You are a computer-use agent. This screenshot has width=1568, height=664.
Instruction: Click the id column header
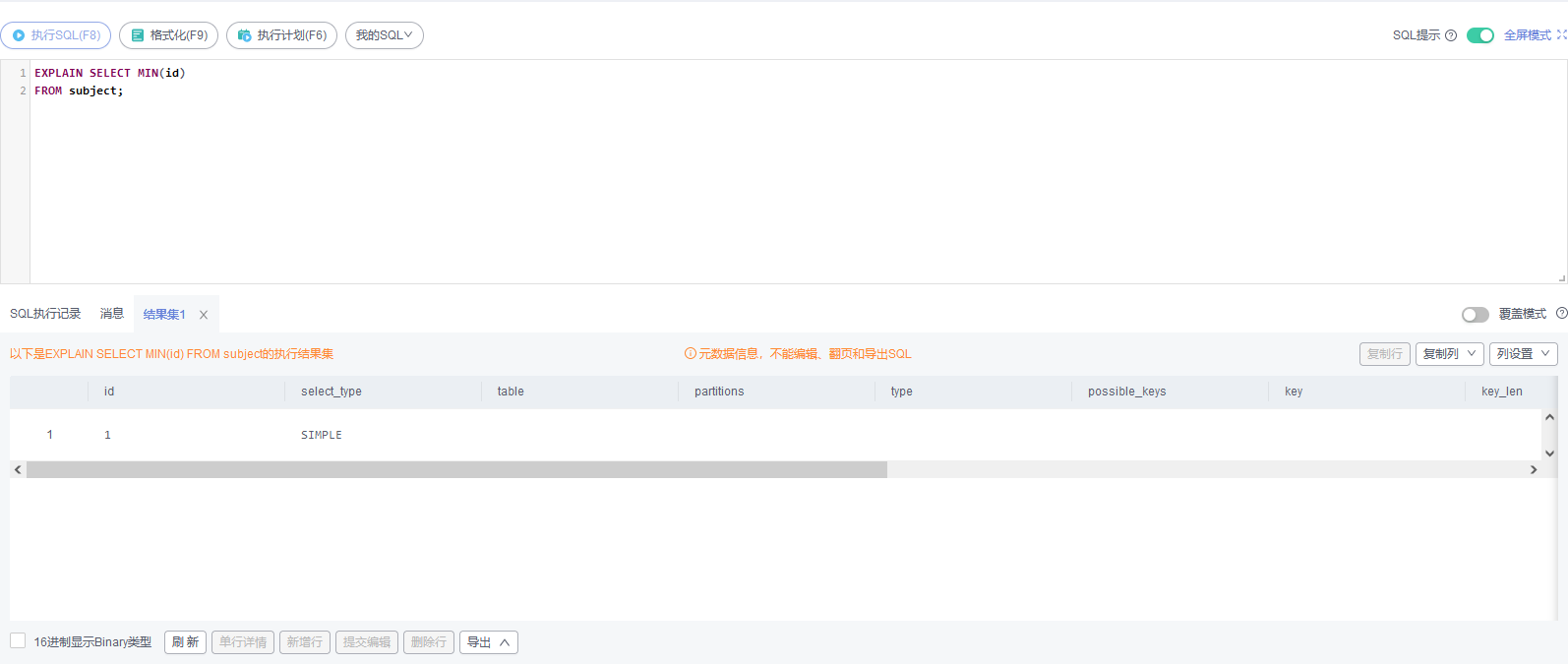tap(187, 392)
